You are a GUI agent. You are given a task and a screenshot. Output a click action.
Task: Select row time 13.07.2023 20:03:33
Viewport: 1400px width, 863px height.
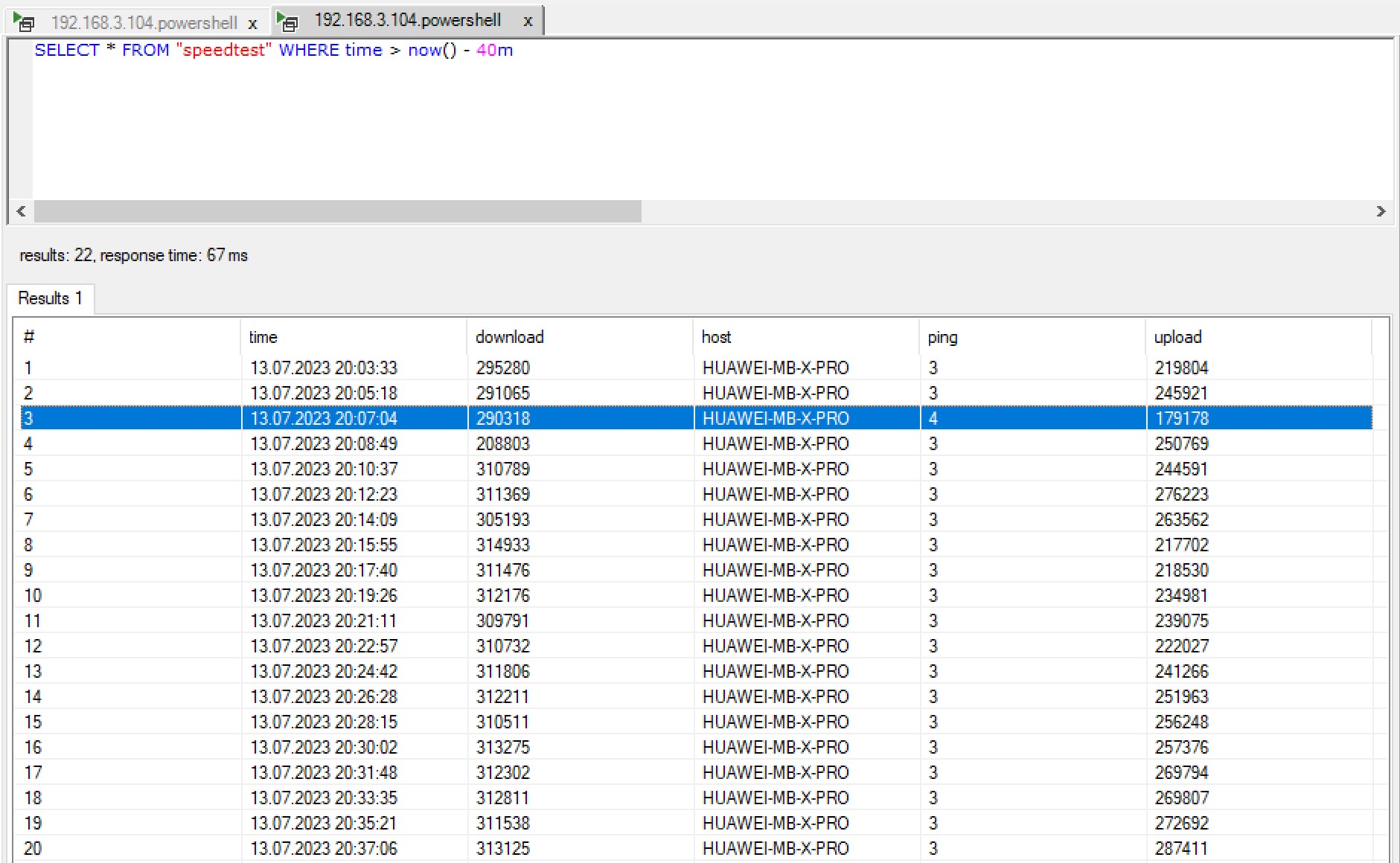coord(324,368)
